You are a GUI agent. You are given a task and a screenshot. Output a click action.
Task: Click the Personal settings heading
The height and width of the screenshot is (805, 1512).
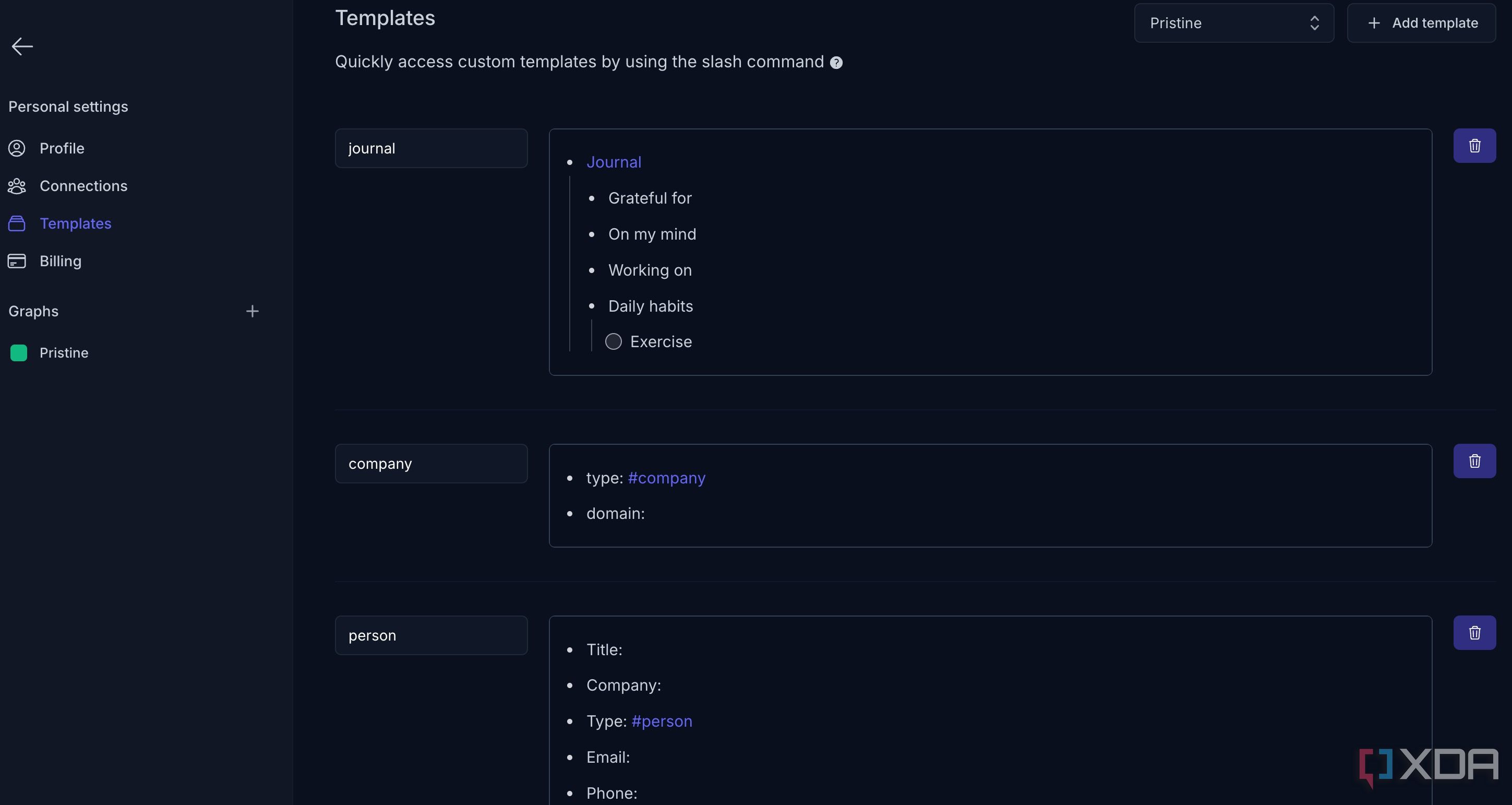click(68, 107)
